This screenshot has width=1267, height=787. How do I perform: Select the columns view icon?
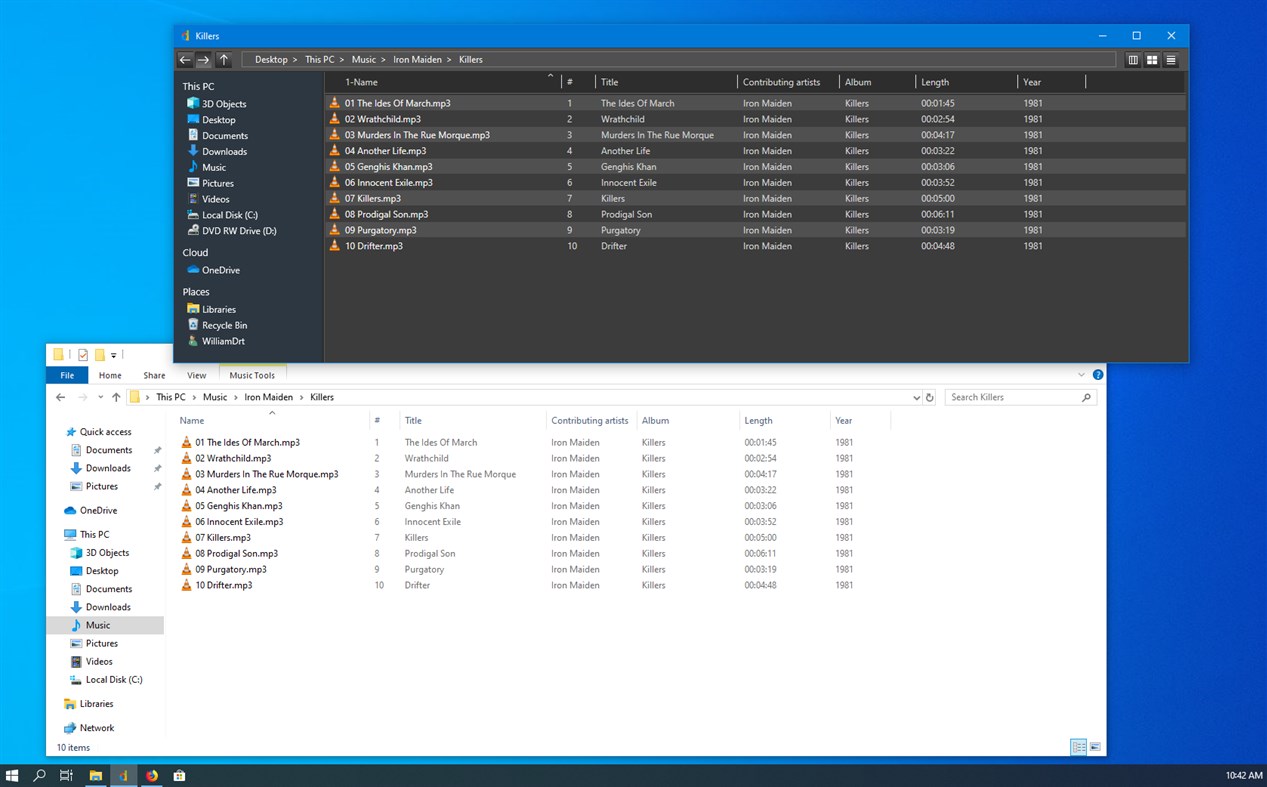(1133, 59)
